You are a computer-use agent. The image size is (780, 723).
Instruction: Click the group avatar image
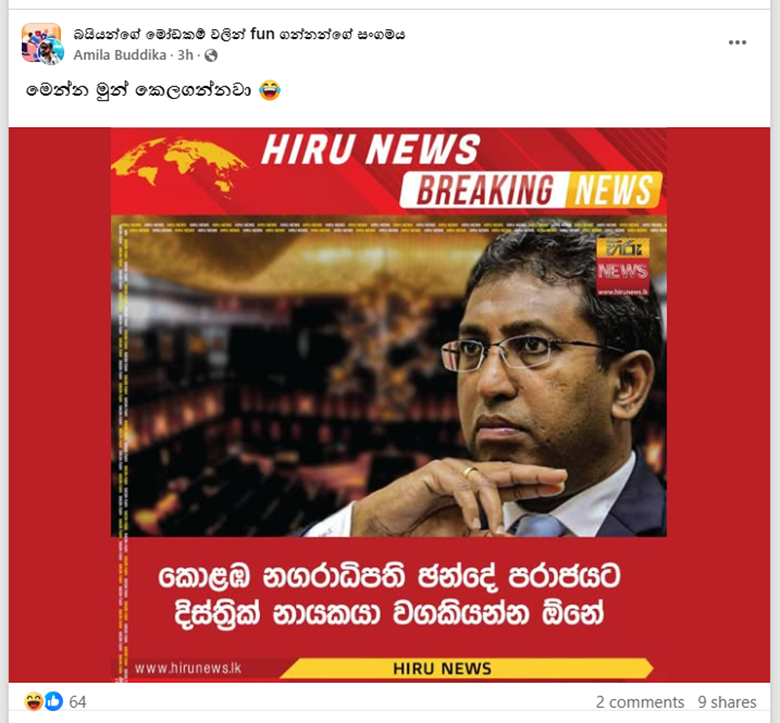click(x=42, y=43)
